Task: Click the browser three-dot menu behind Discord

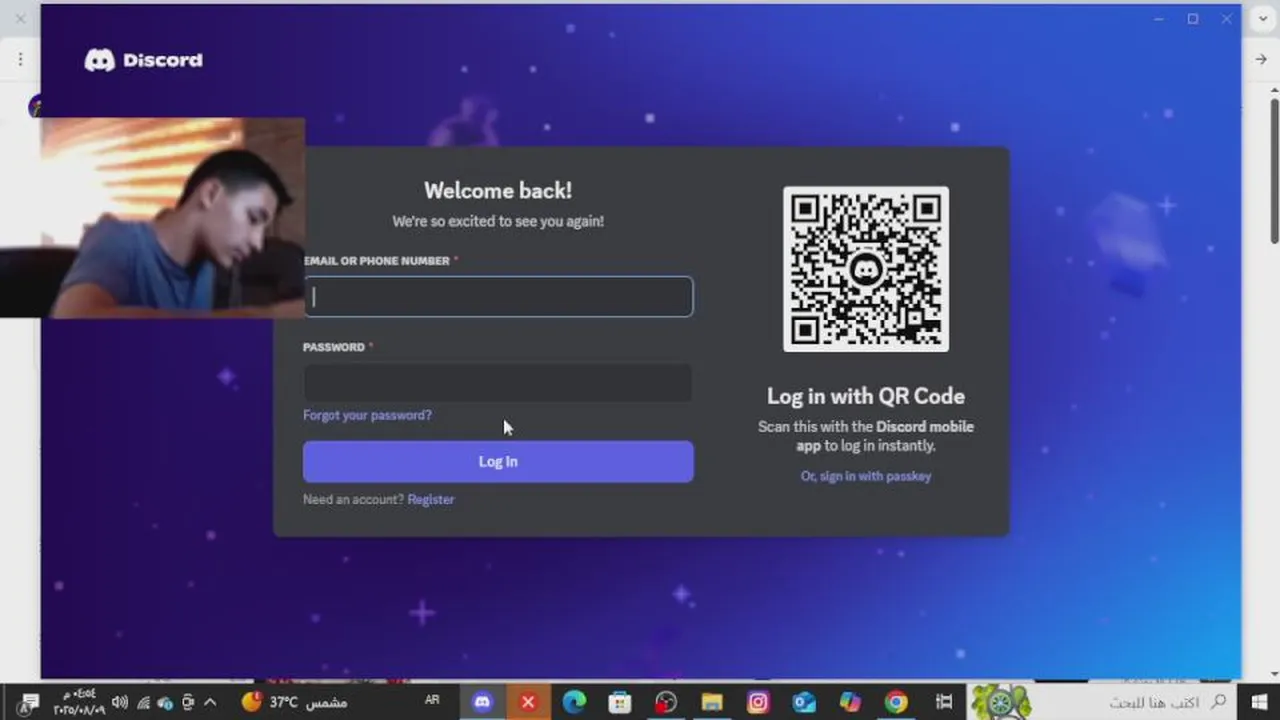Action: [19, 59]
